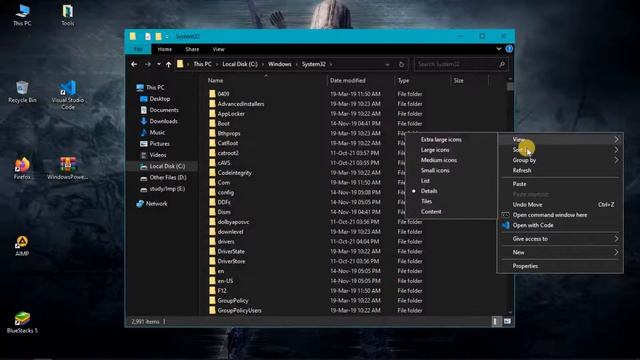640x360 pixels.
Task: Open recent locations dropdown arrow
Action: [159, 64]
